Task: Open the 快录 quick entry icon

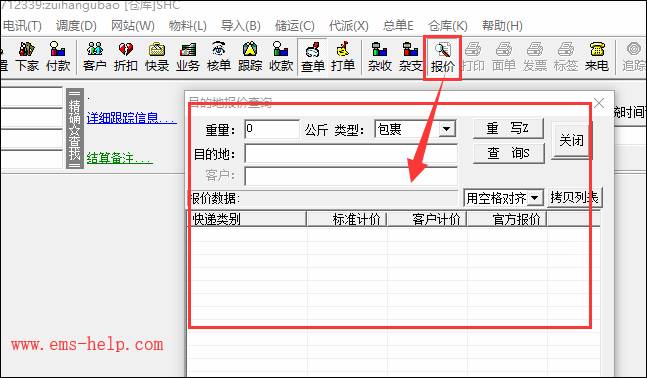Action: (157, 57)
